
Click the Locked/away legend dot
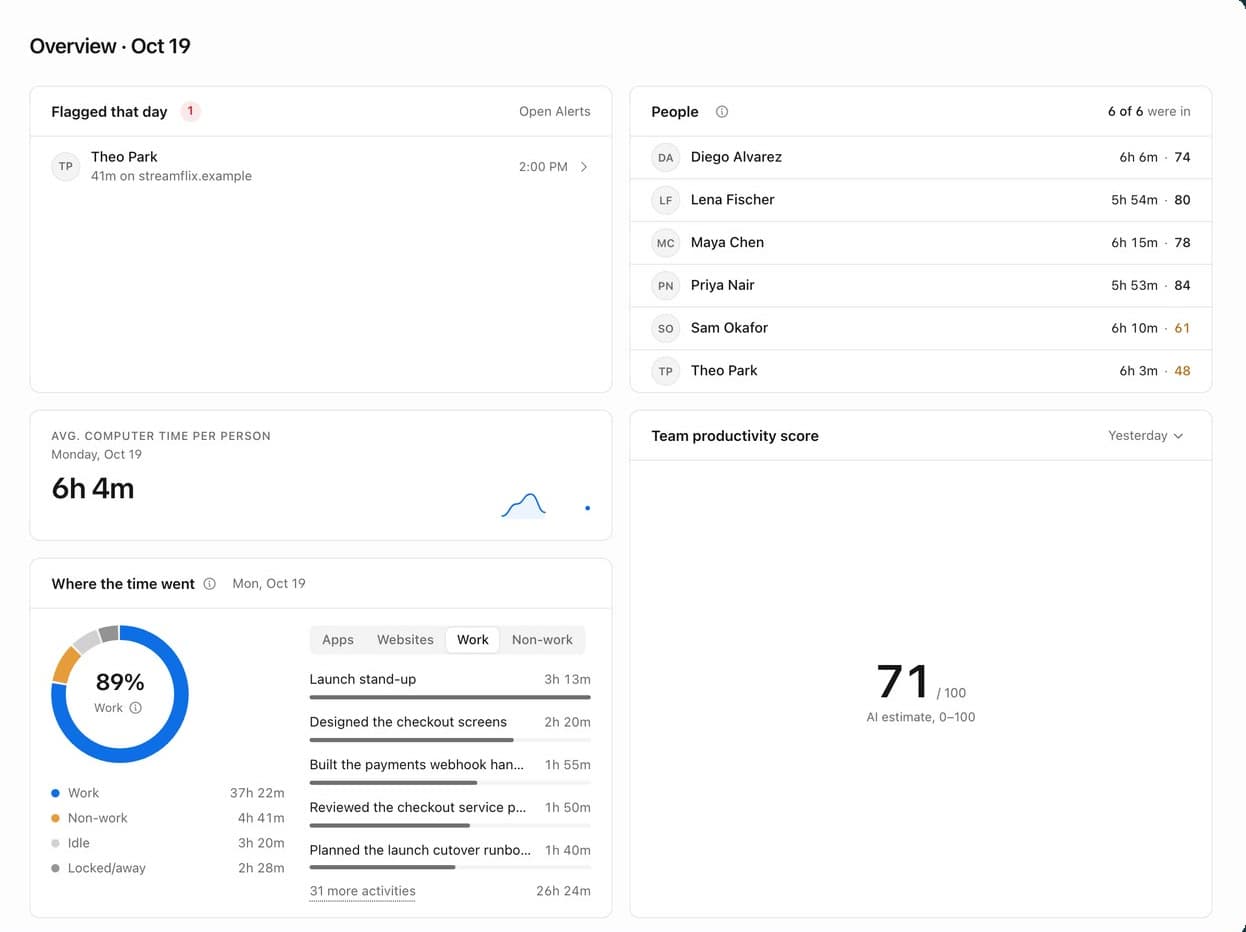coord(56,868)
